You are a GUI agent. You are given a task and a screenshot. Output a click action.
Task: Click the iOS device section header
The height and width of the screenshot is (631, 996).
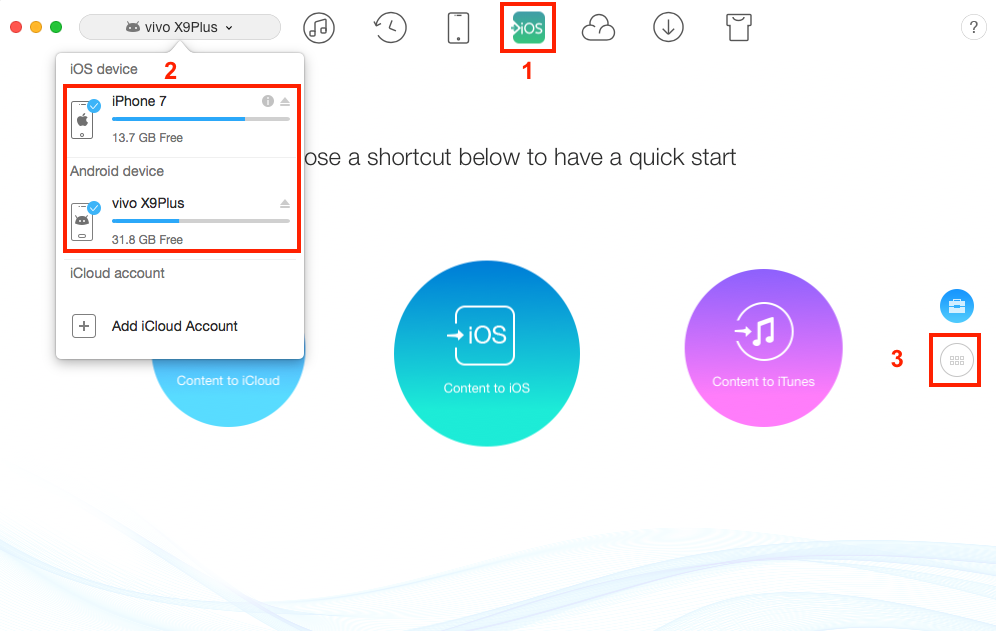(104, 69)
